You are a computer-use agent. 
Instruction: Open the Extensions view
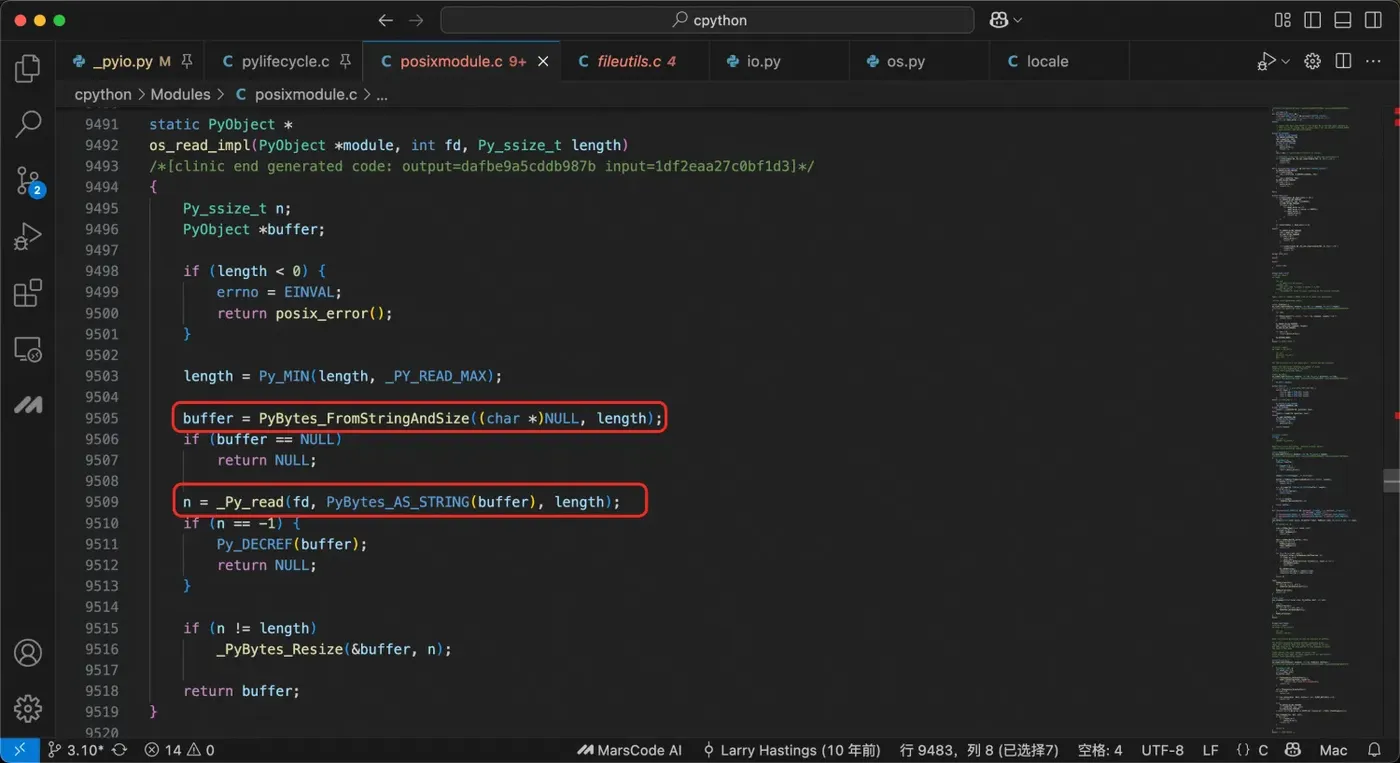pyautogui.click(x=28, y=293)
